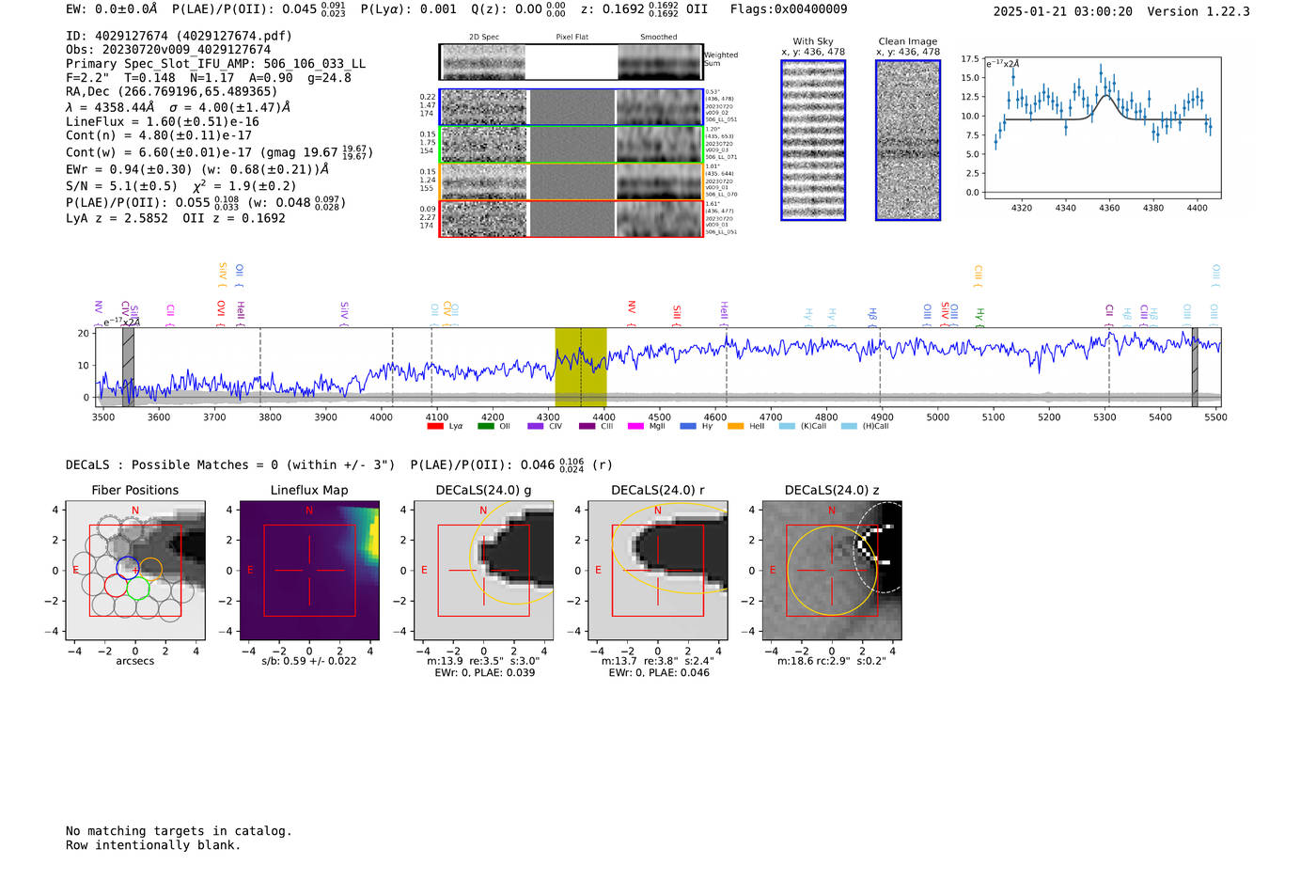1316x896 pixels.
Task: Click the yellow ellipse in DECaLS z panel
Action: (x=831, y=571)
